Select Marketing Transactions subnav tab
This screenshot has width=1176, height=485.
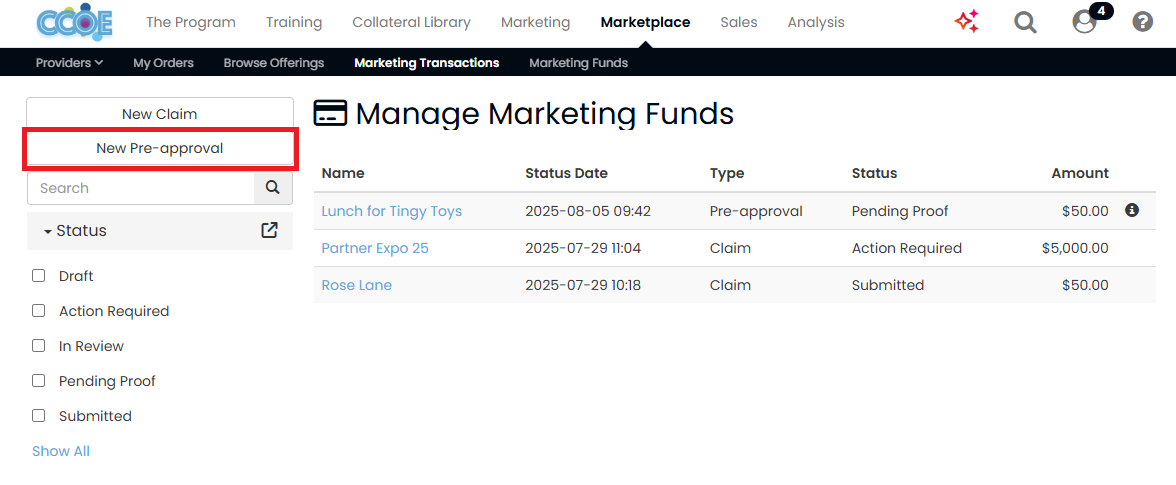pyautogui.click(x=427, y=63)
